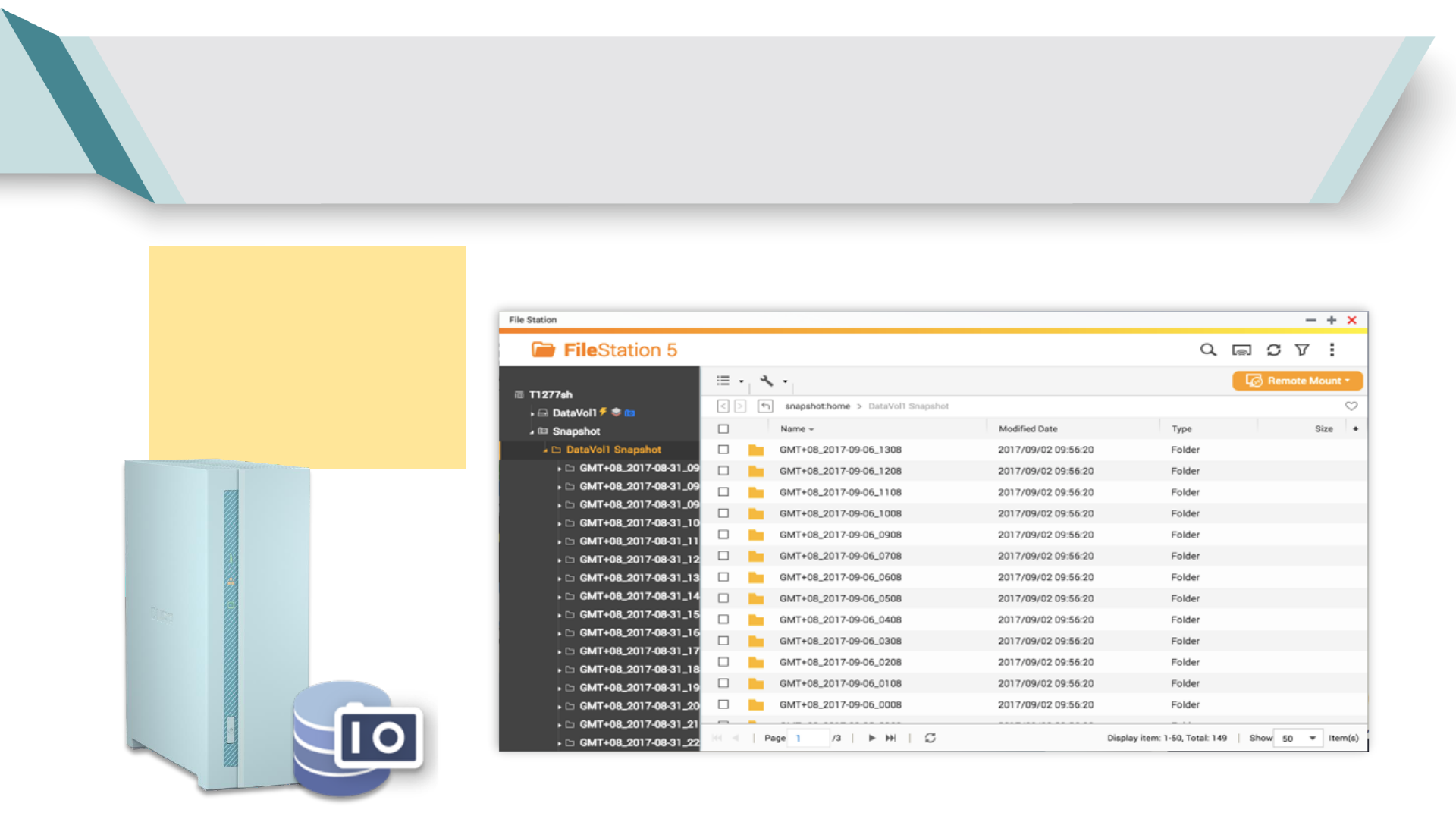Sort by the Size column header
This screenshot has height=819, width=1456.
pos(1323,429)
